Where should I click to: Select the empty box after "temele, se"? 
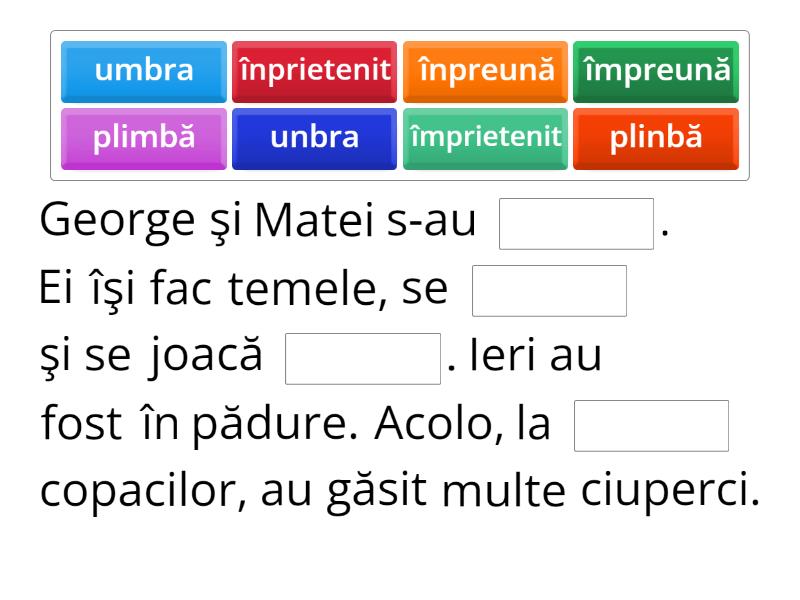pyautogui.click(x=549, y=291)
